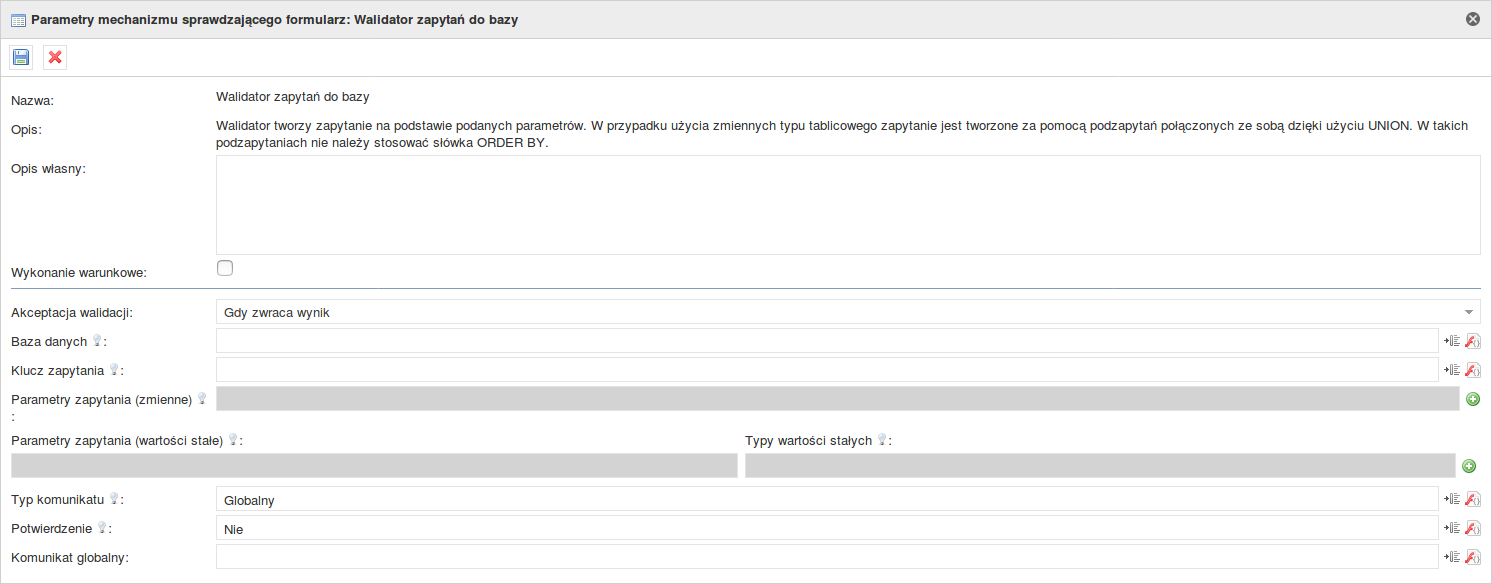Insert variable icon for Potwierdzenie
The image size is (1492, 584).
[x=1453, y=528]
